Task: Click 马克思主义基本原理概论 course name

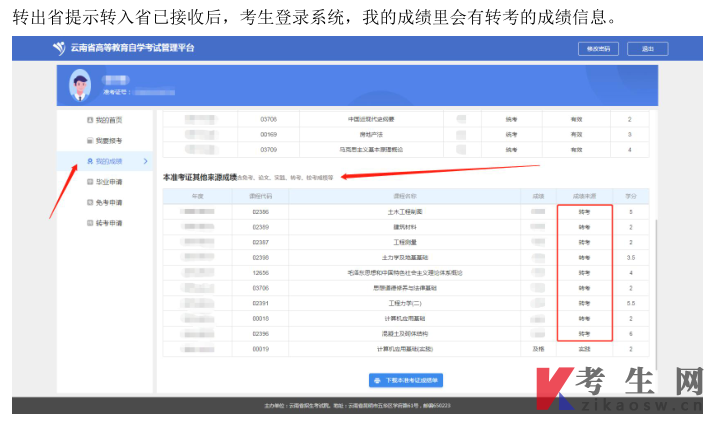Action: point(371,150)
